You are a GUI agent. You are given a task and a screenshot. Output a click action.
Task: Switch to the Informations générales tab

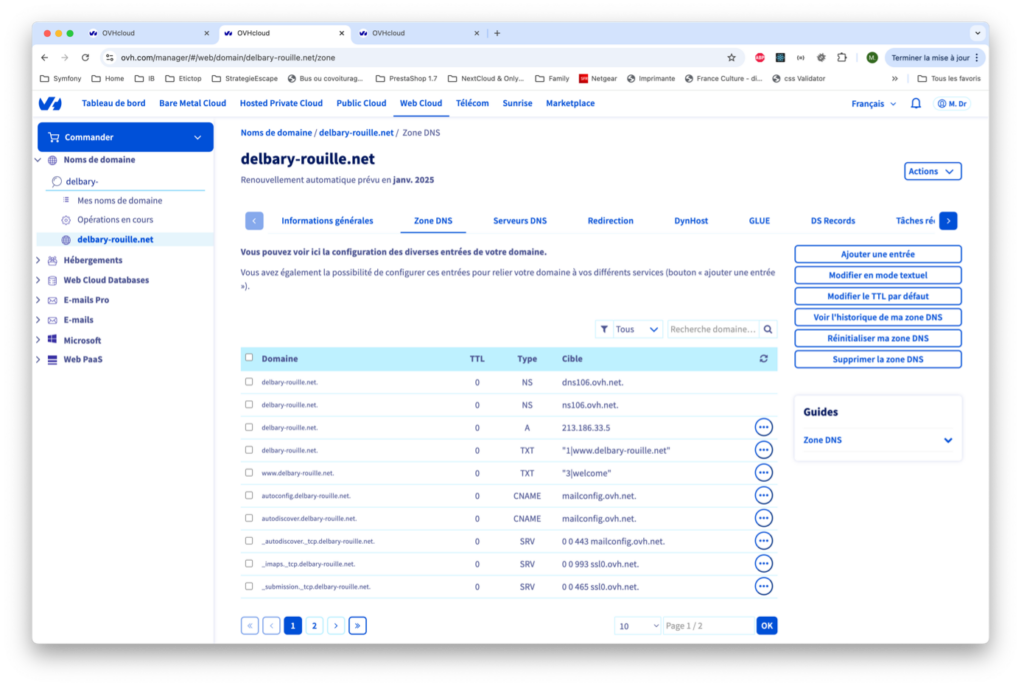[x=327, y=221]
